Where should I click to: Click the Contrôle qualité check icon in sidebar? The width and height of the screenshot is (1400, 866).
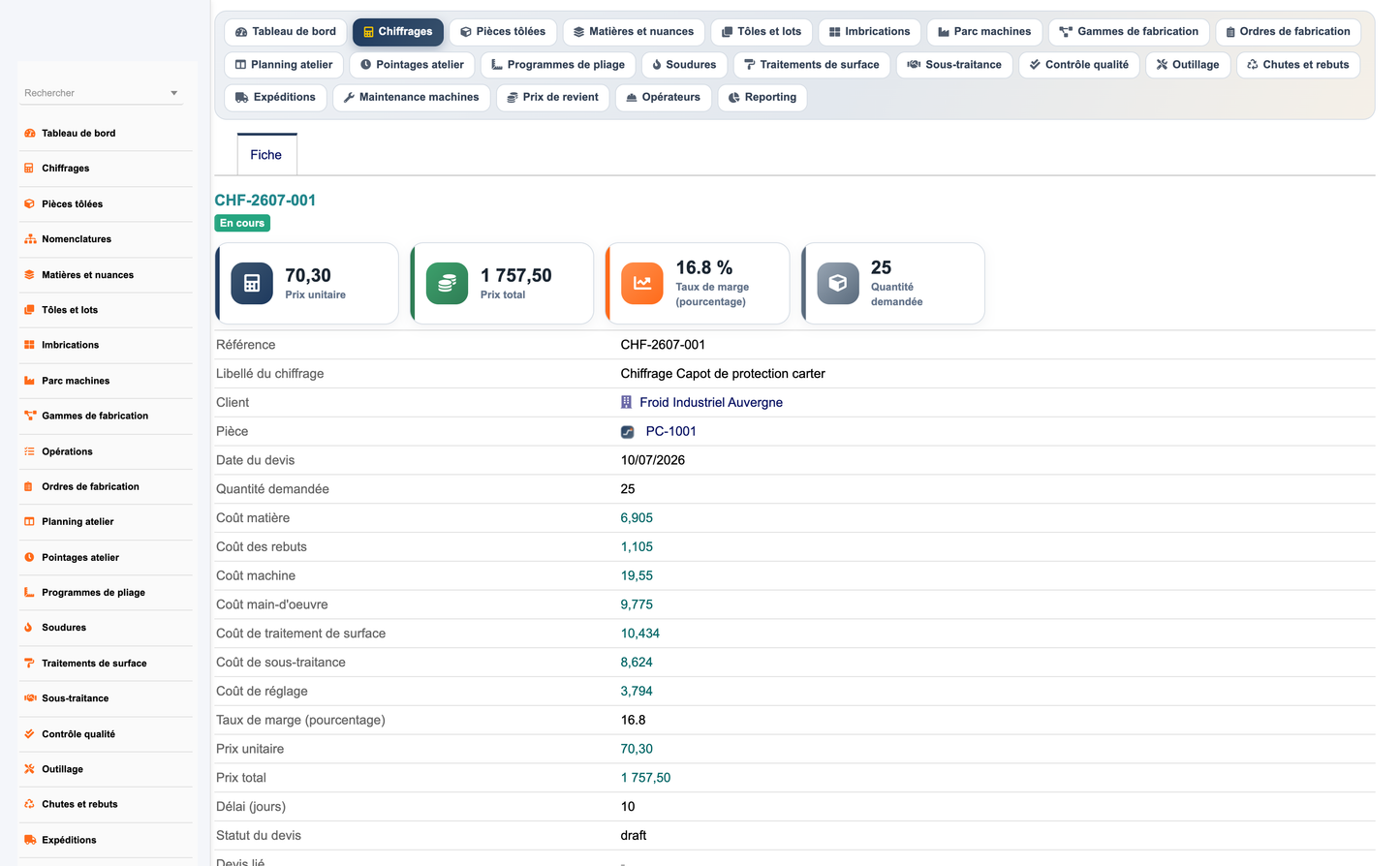30,734
